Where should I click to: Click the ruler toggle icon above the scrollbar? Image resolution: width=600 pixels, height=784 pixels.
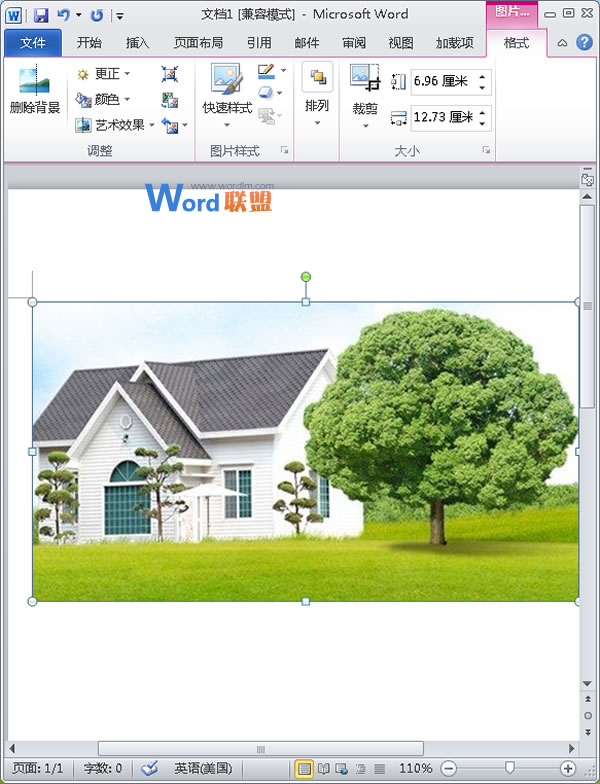pyautogui.click(x=588, y=180)
